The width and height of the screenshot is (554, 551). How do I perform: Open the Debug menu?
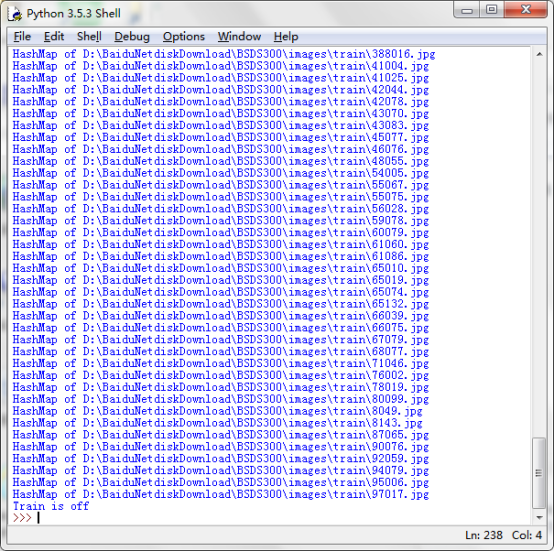tap(132, 36)
